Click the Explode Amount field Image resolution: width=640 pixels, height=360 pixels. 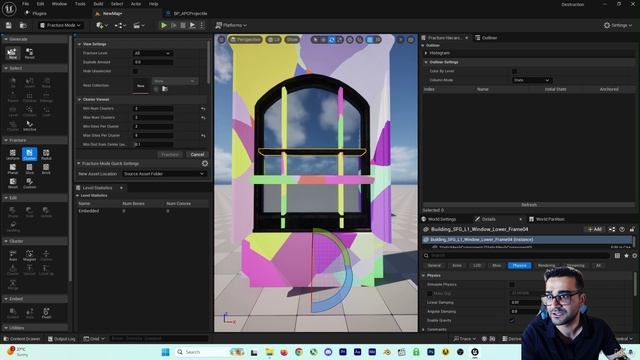click(x=153, y=62)
